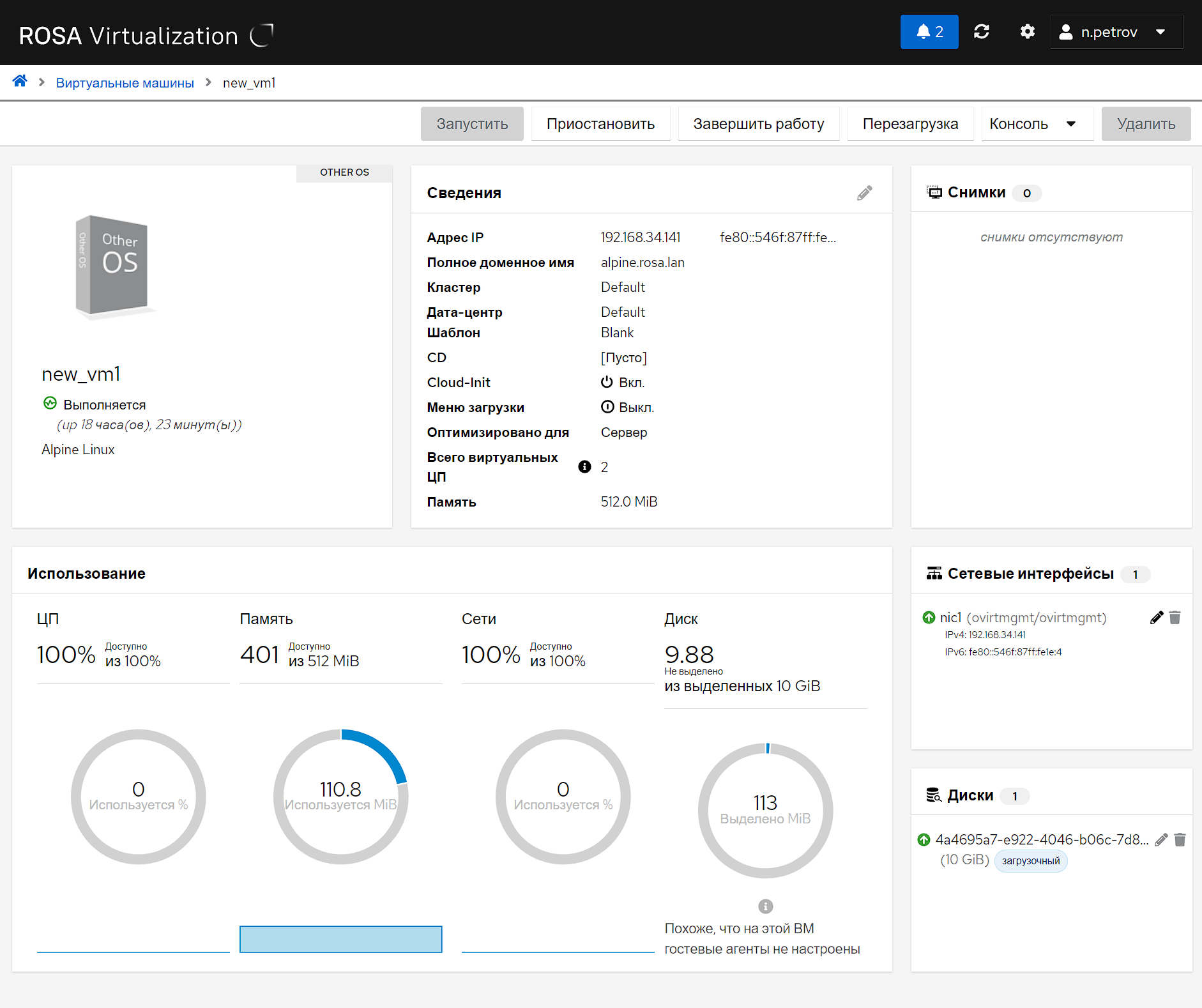Click the memory usage donut chart
1202x1008 pixels.
click(x=340, y=796)
